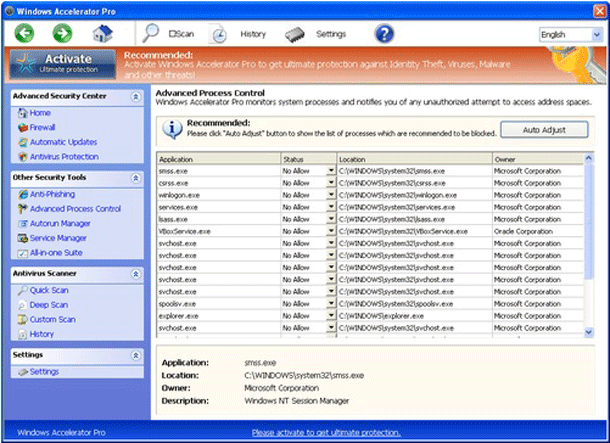Image resolution: width=610 pixels, height=443 pixels.
Task: Click the blue help question mark icon
Action: pos(384,34)
